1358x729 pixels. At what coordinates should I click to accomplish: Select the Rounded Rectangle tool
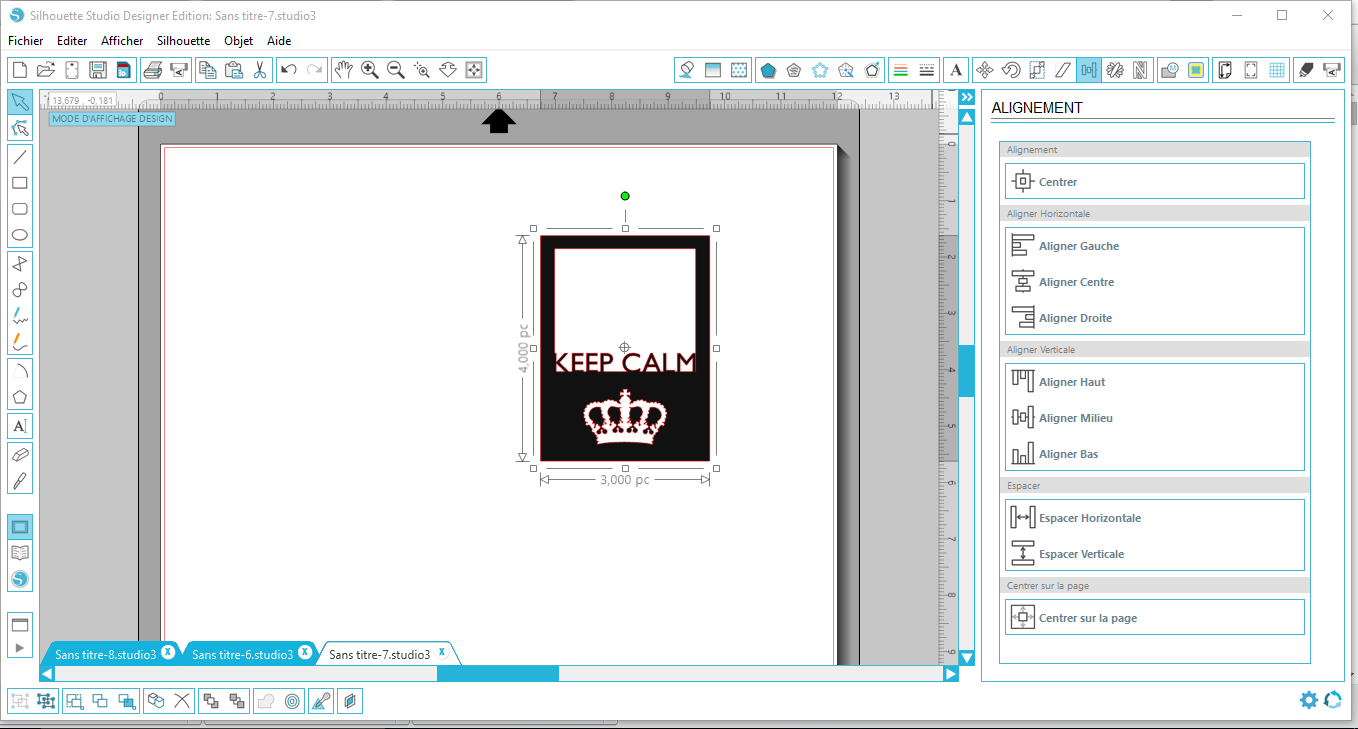click(x=19, y=209)
